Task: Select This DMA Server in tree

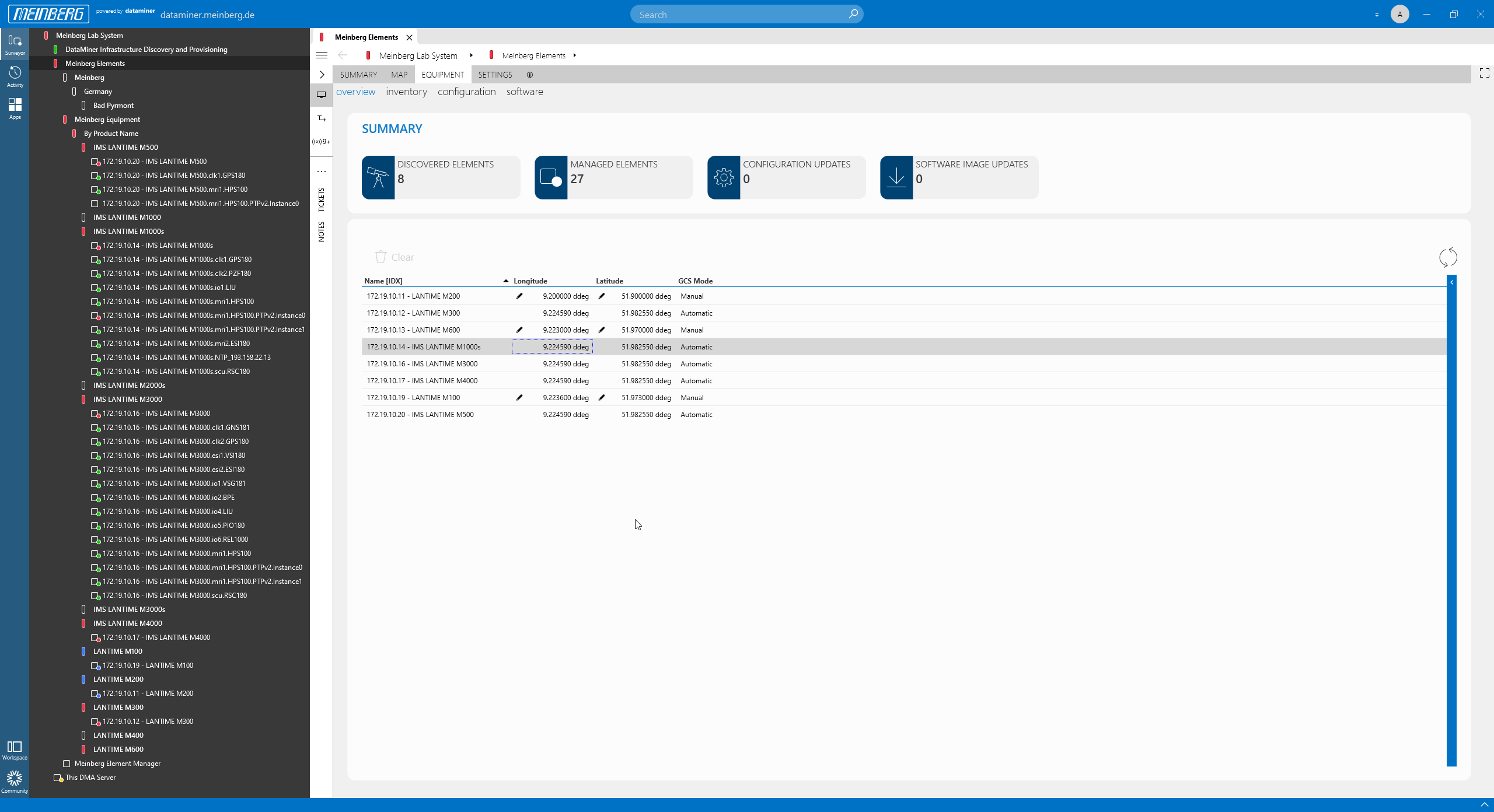Action: coord(90,778)
